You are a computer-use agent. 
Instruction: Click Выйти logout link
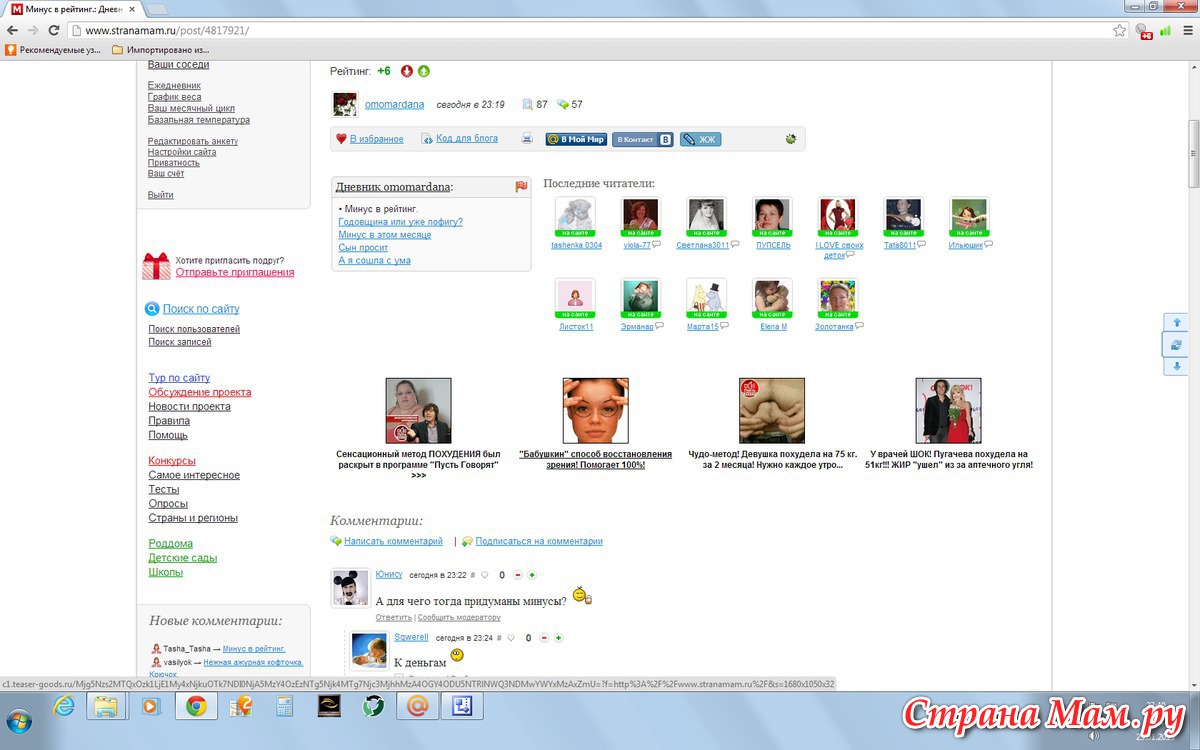(x=161, y=195)
